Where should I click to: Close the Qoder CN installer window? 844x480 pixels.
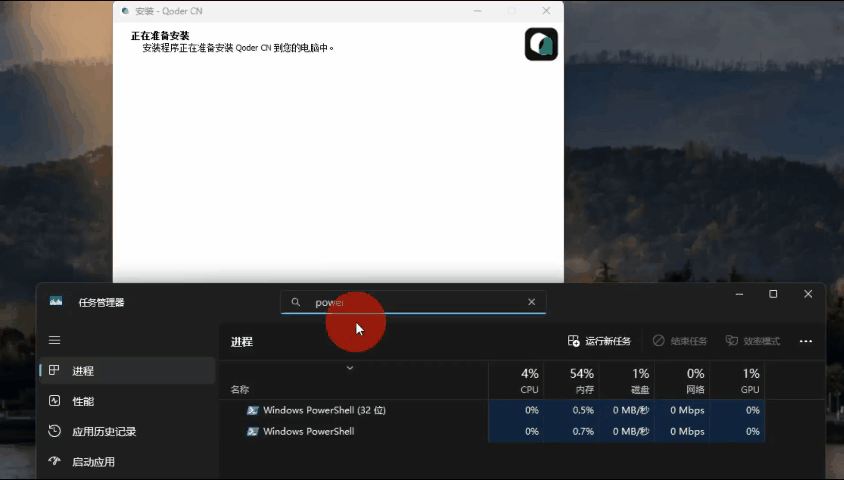coord(546,11)
